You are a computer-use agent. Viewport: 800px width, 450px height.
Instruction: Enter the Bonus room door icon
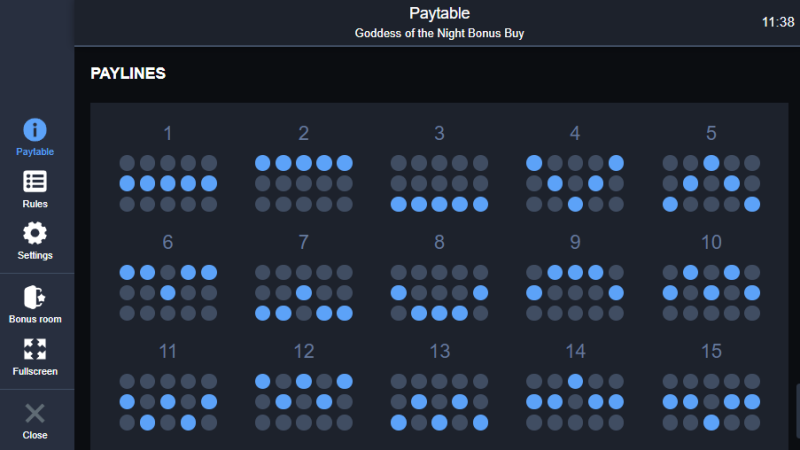(35, 297)
